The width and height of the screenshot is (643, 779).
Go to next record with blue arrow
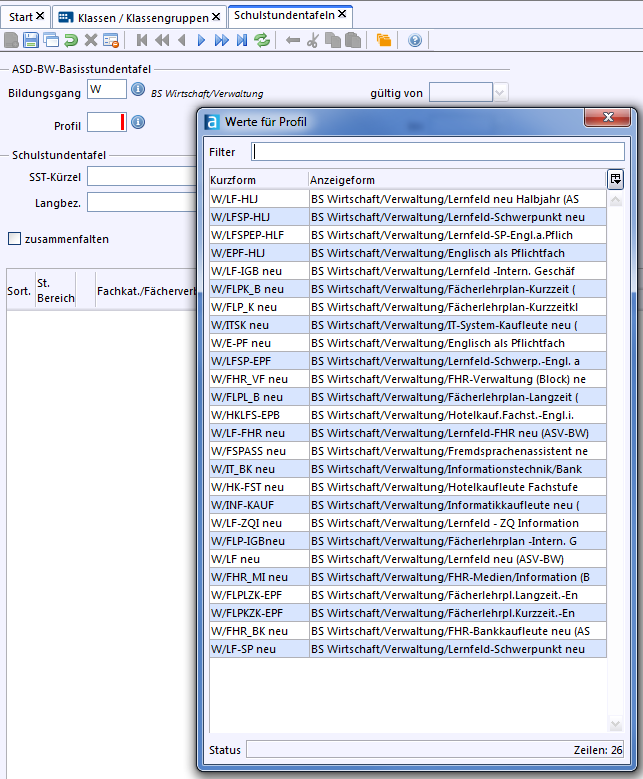[201, 41]
